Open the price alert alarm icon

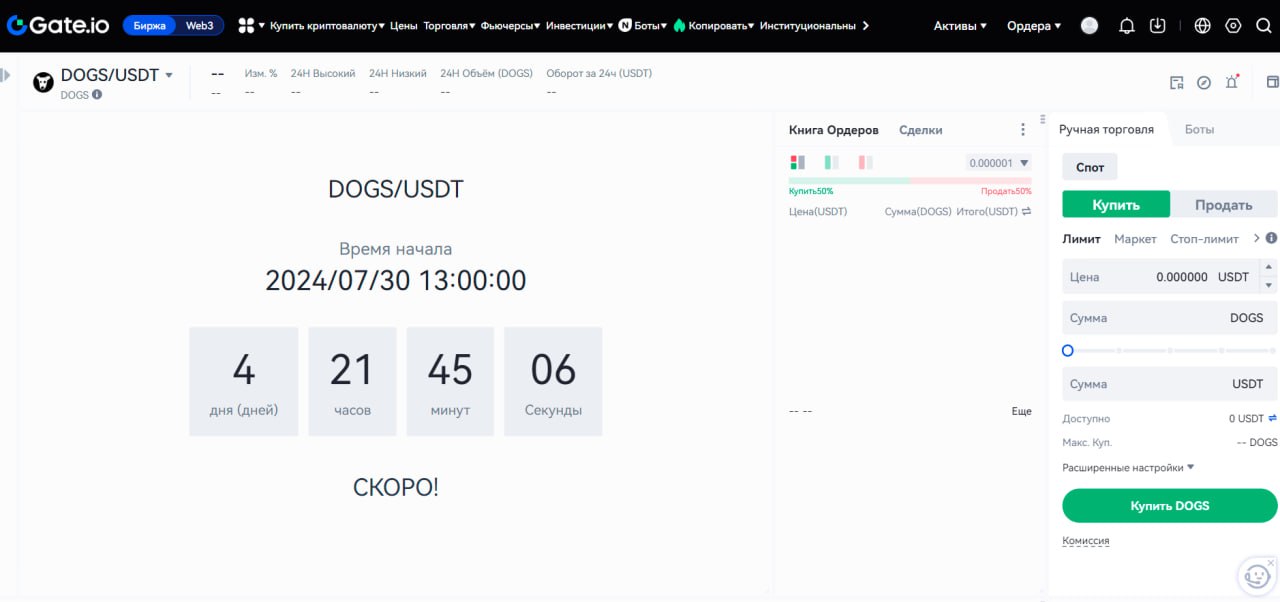(x=1232, y=82)
